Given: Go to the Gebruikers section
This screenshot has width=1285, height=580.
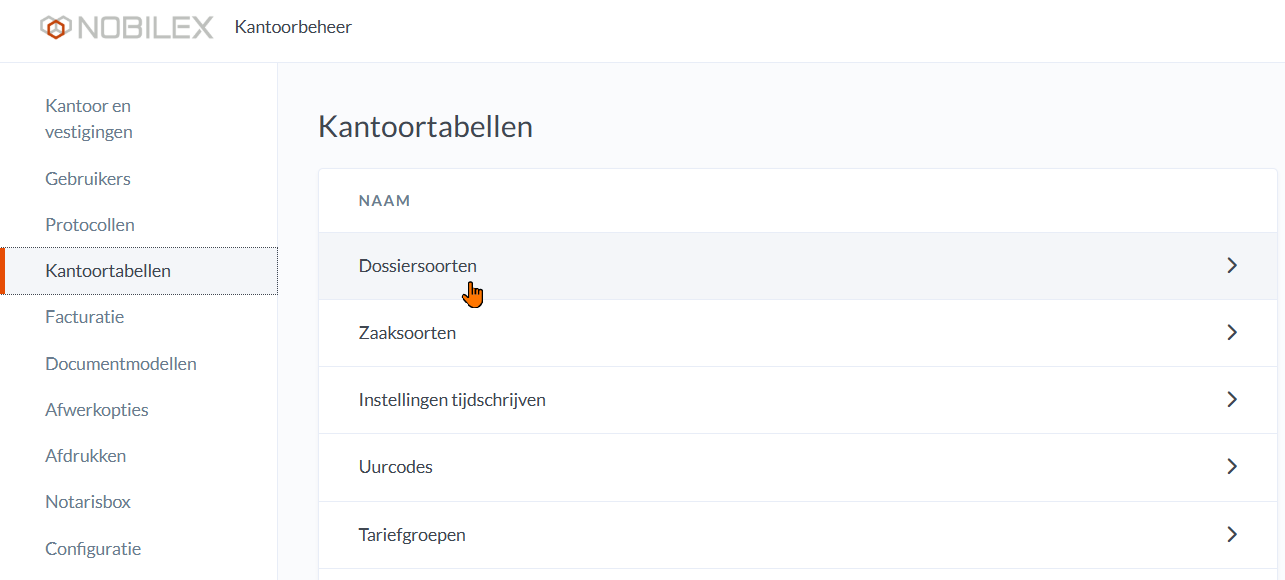Looking at the screenshot, I should point(88,179).
